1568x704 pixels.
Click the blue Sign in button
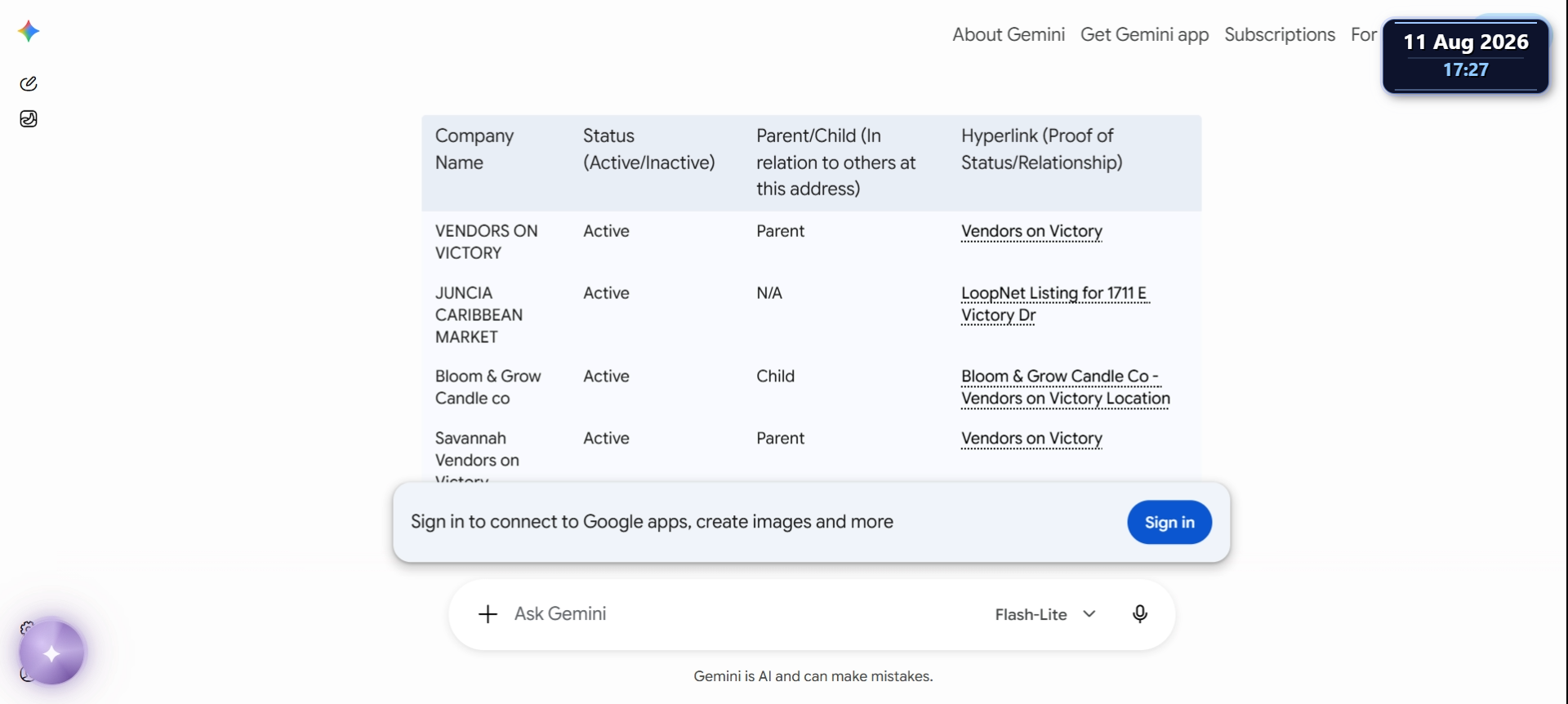coord(1169,523)
